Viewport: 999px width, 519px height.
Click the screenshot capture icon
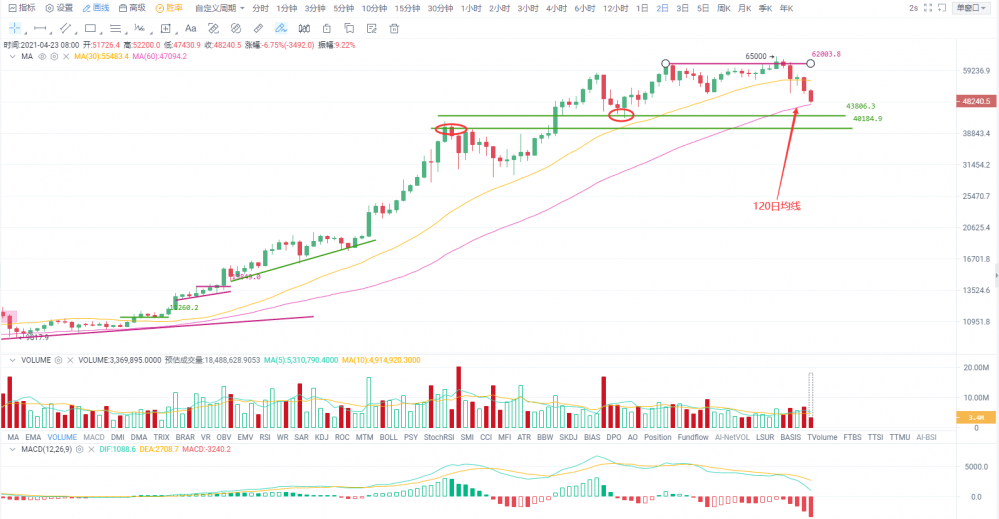942,8
